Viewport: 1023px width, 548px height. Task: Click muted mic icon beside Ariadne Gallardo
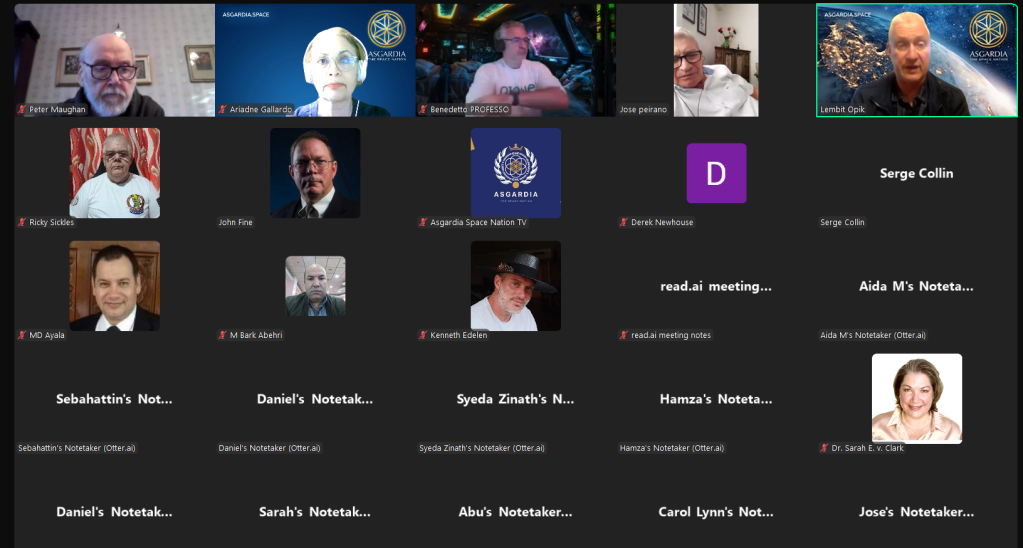[222, 109]
